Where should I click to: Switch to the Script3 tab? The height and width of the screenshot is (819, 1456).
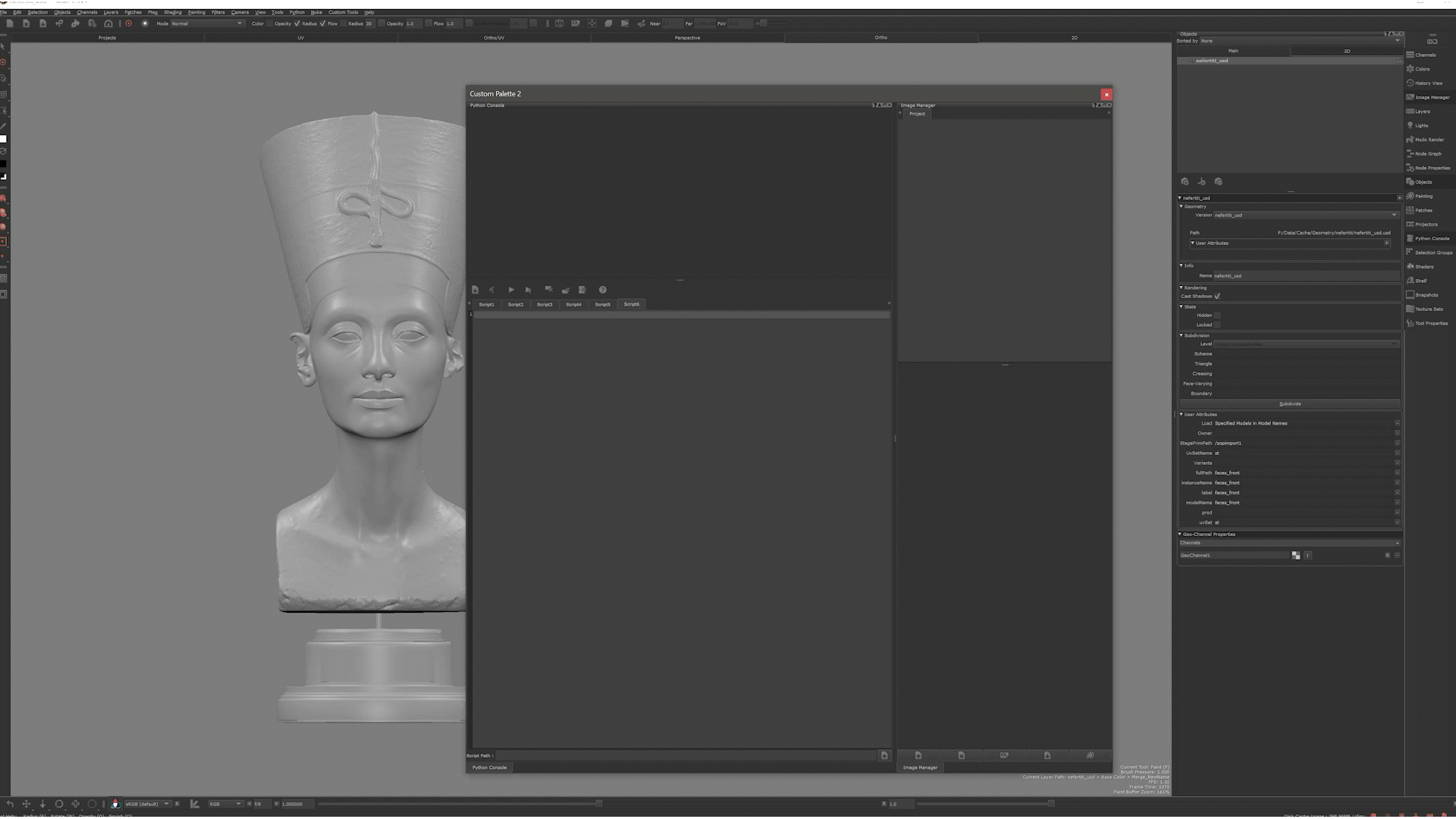[544, 304]
